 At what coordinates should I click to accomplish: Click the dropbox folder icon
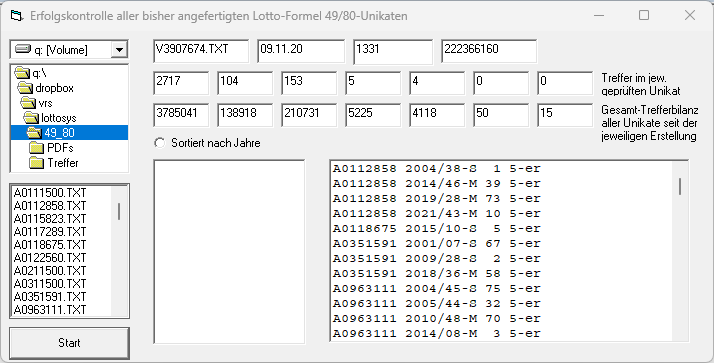[x=26, y=88]
